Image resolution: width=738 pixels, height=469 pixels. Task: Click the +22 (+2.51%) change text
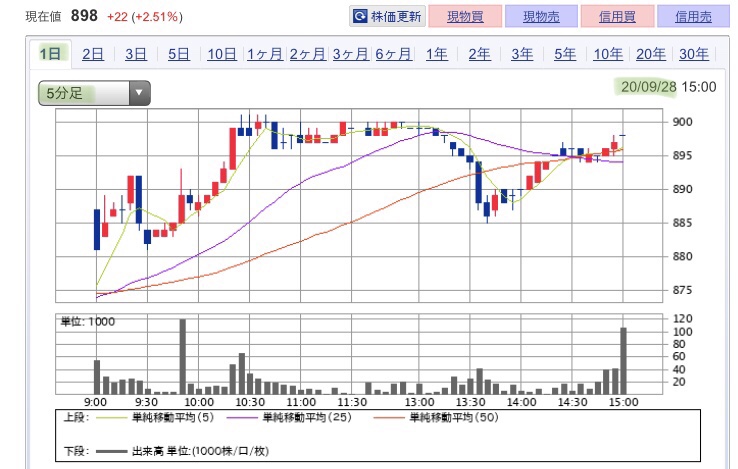pos(144,17)
